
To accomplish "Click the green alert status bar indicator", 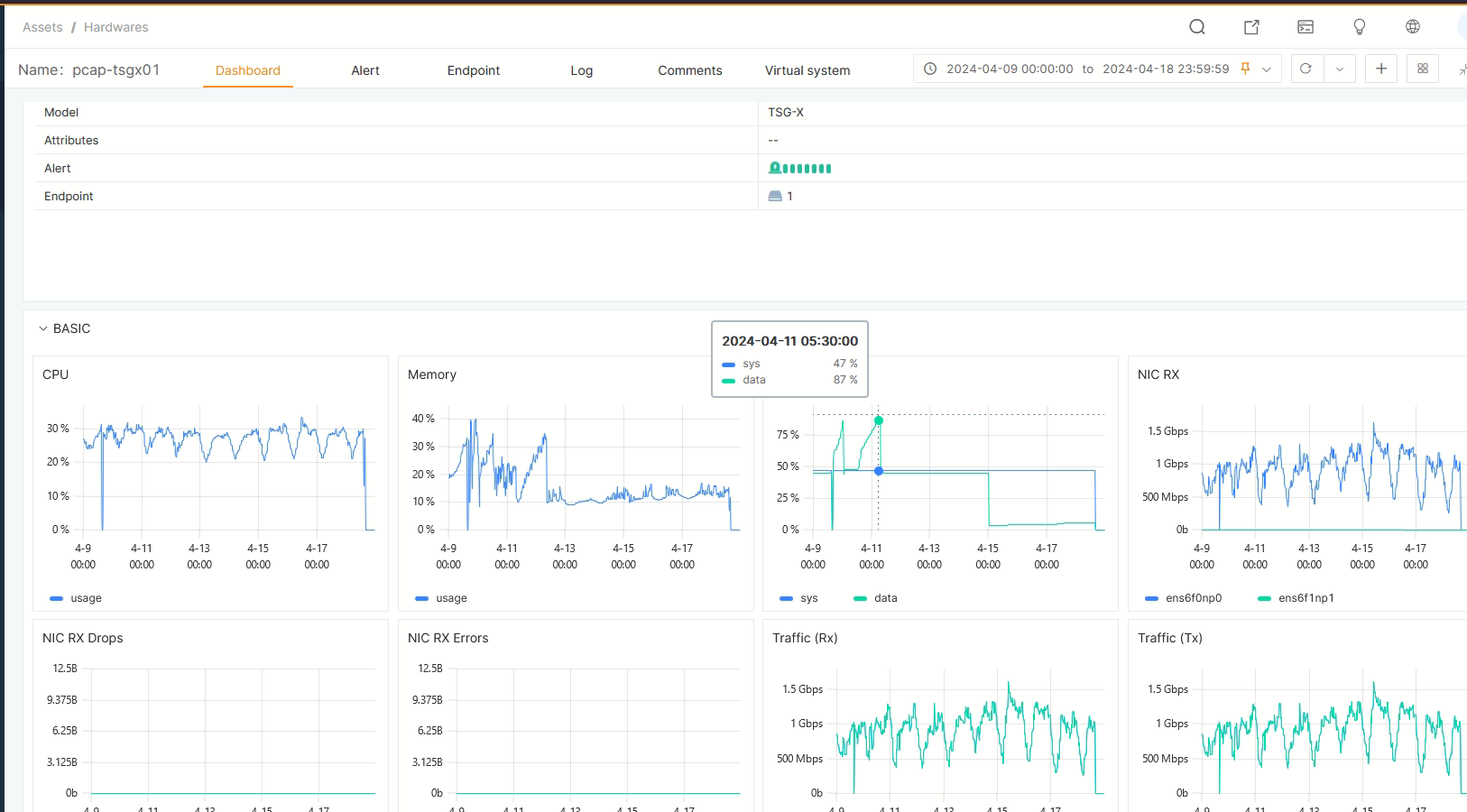I will coord(800,168).
